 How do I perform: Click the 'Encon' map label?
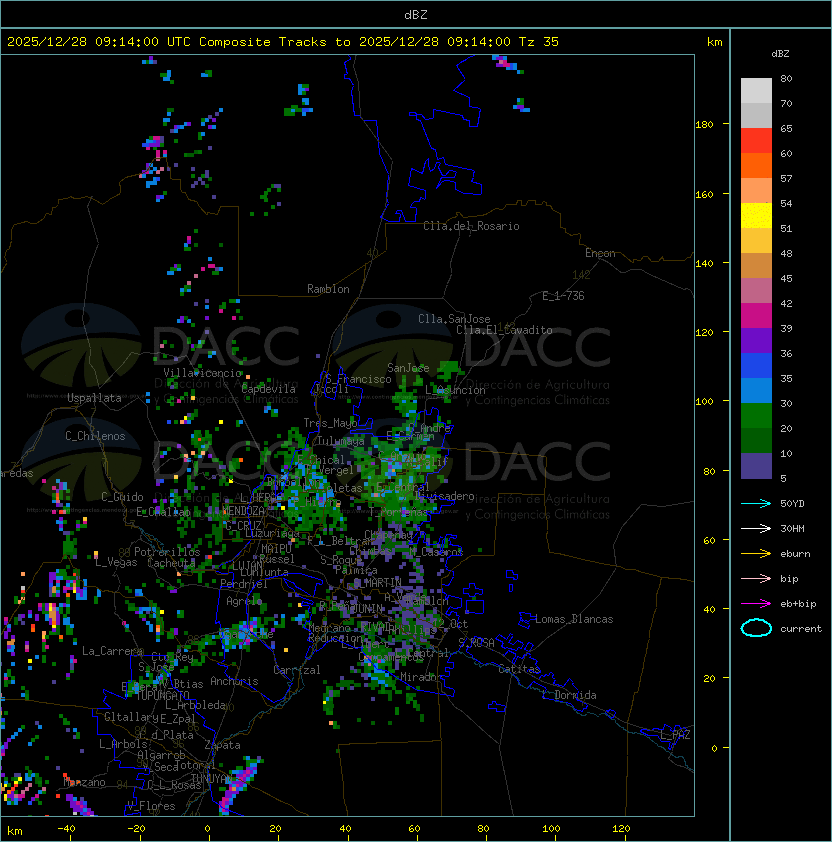[x=600, y=253]
